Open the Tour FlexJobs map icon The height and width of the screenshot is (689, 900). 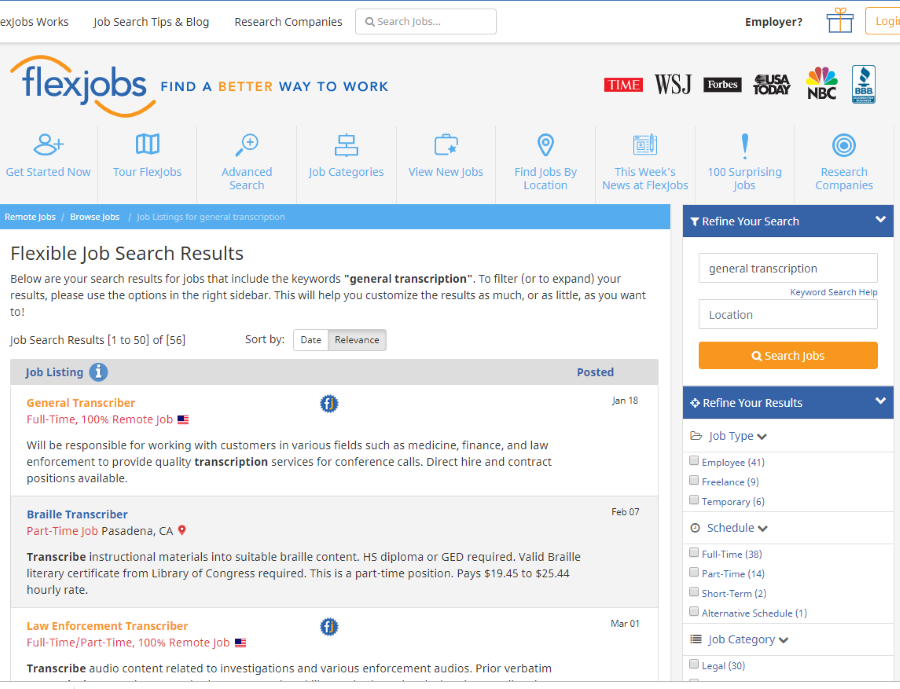[147, 145]
